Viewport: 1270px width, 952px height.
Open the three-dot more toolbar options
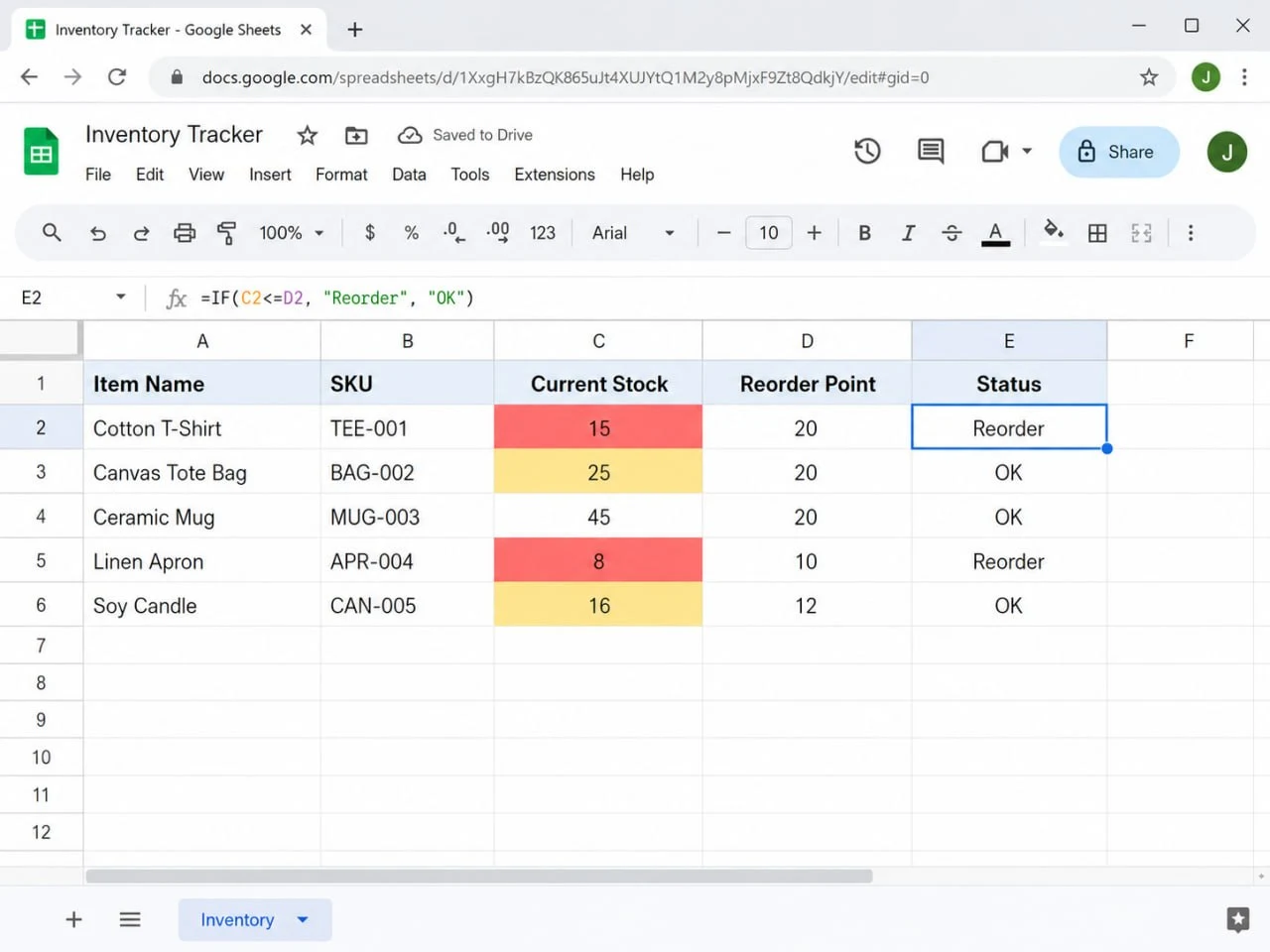1191,233
